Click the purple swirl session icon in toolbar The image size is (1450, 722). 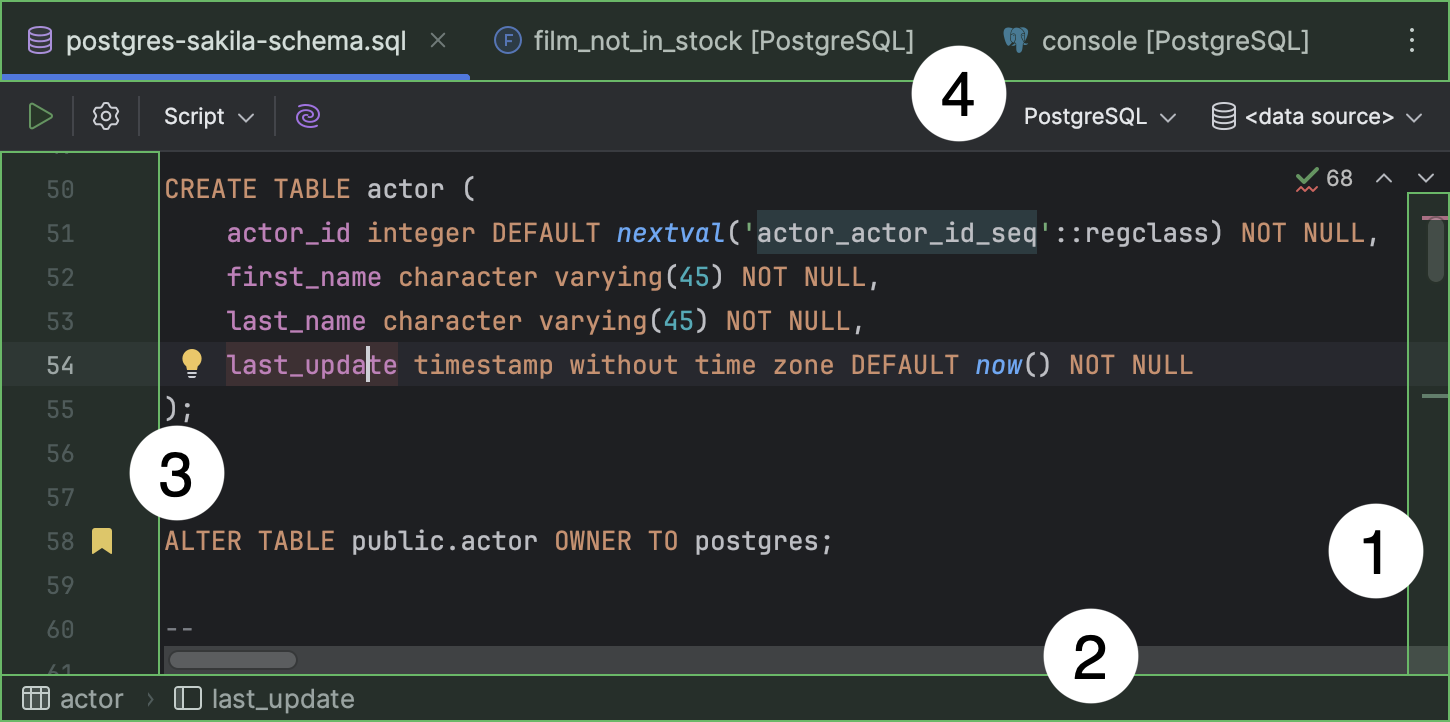(307, 115)
